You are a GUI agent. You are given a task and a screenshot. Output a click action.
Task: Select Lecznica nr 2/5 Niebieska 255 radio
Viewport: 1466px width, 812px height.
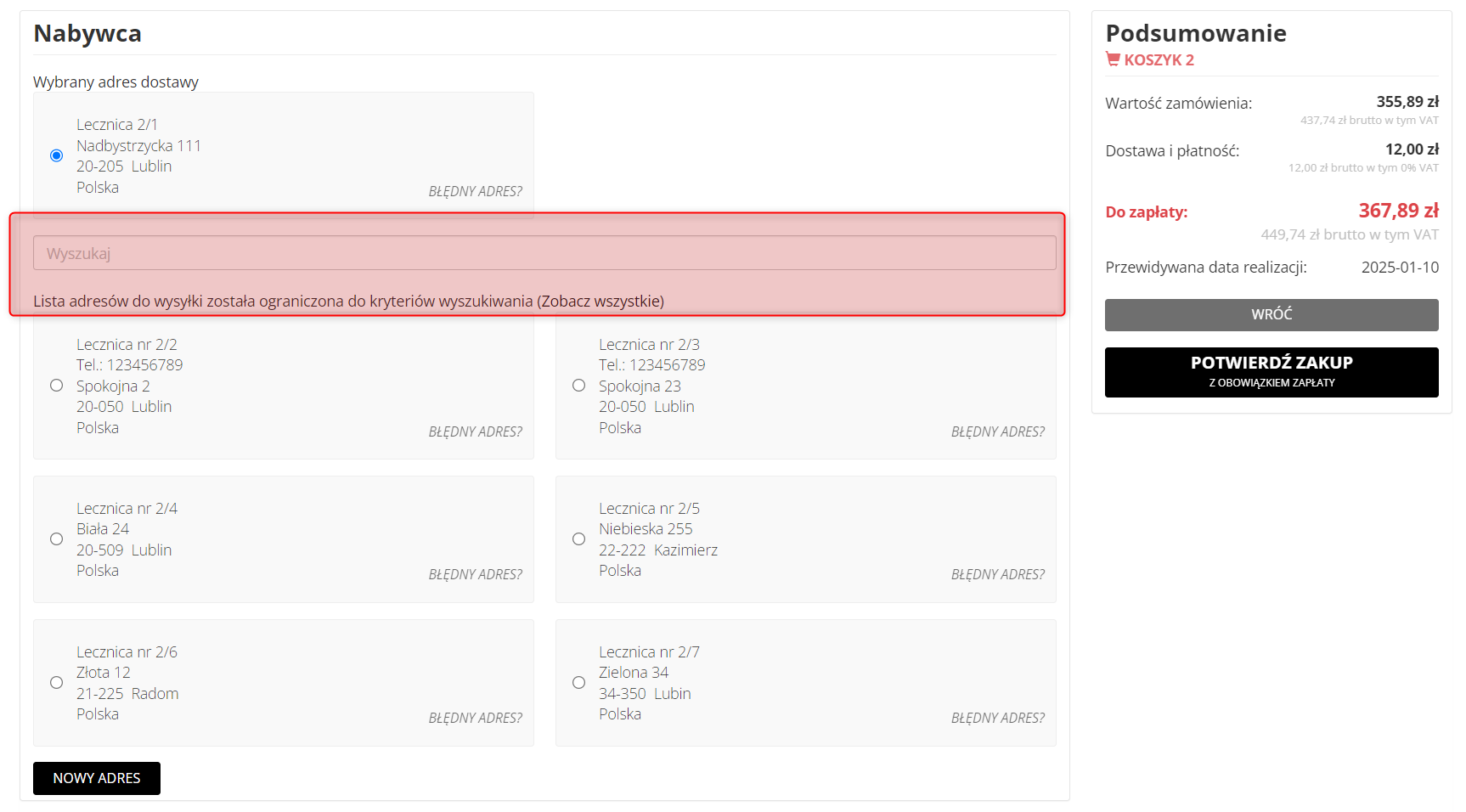578,539
